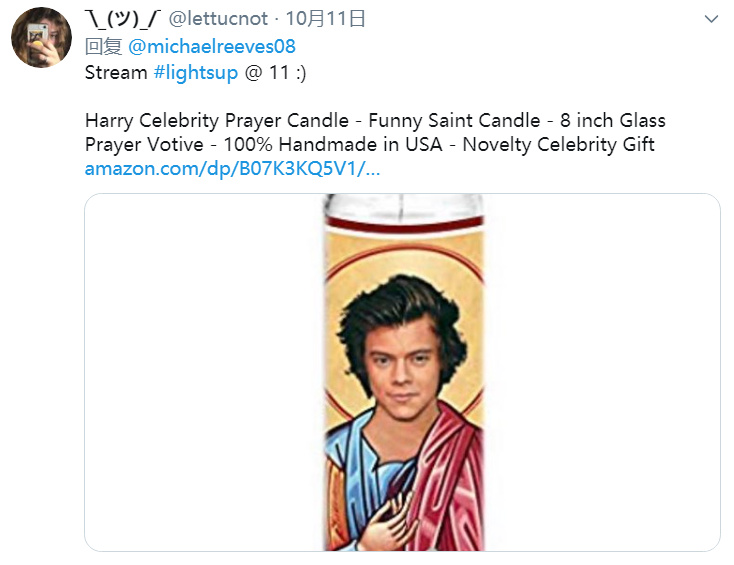Click the ¯\_(ツ)_/¯ display name
The height and width of the screenshot is (565, 734).
123,19
